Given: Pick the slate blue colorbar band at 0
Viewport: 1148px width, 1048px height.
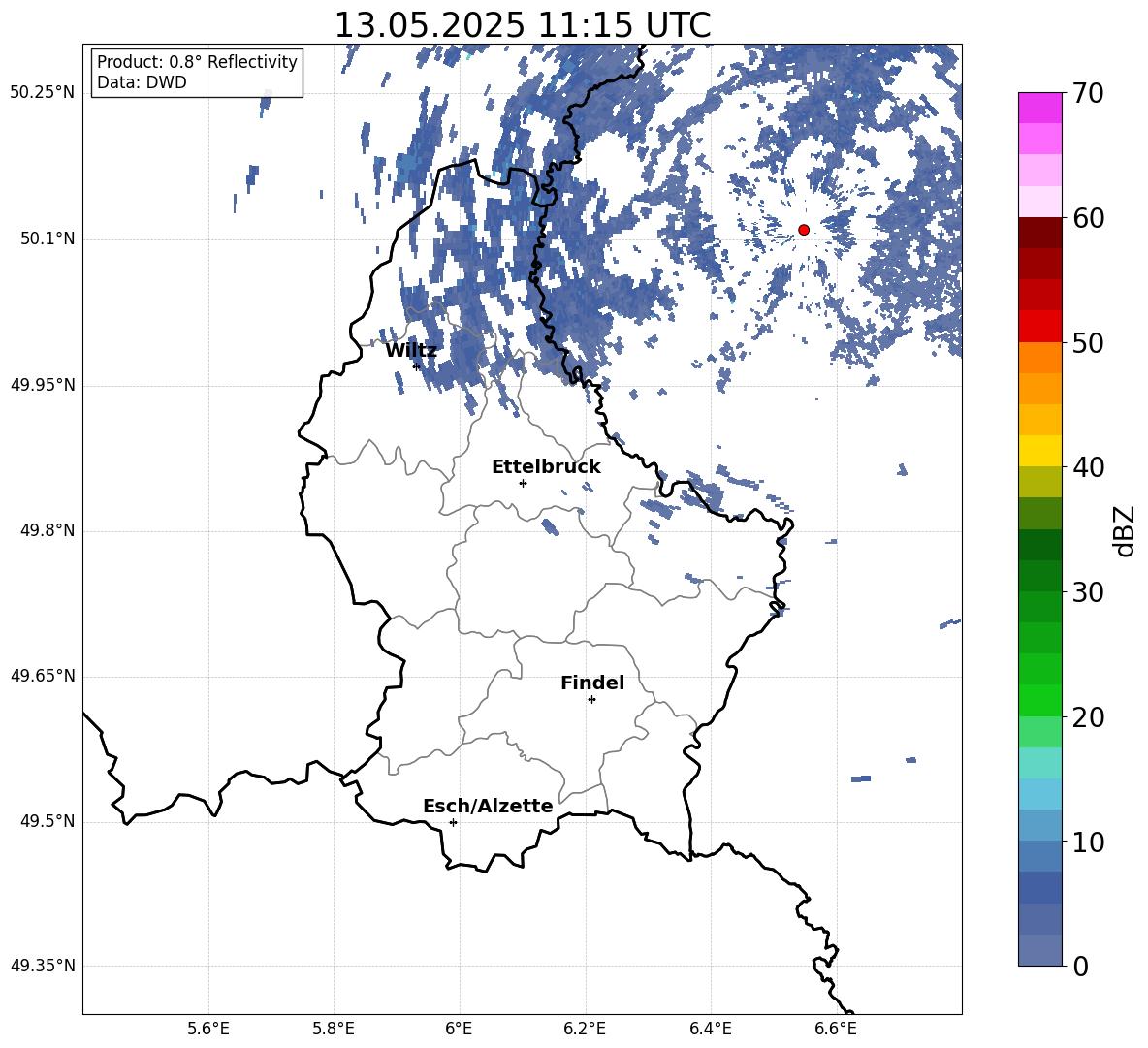Looking at the screenshot, I should (1040, 951).
